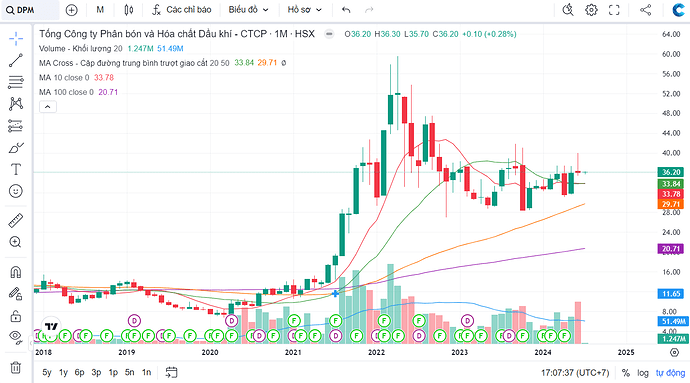Open the forecasting and measurement tools
This screenshot has height=383, width=690.
pyautogui.click(x=16, y=126)
